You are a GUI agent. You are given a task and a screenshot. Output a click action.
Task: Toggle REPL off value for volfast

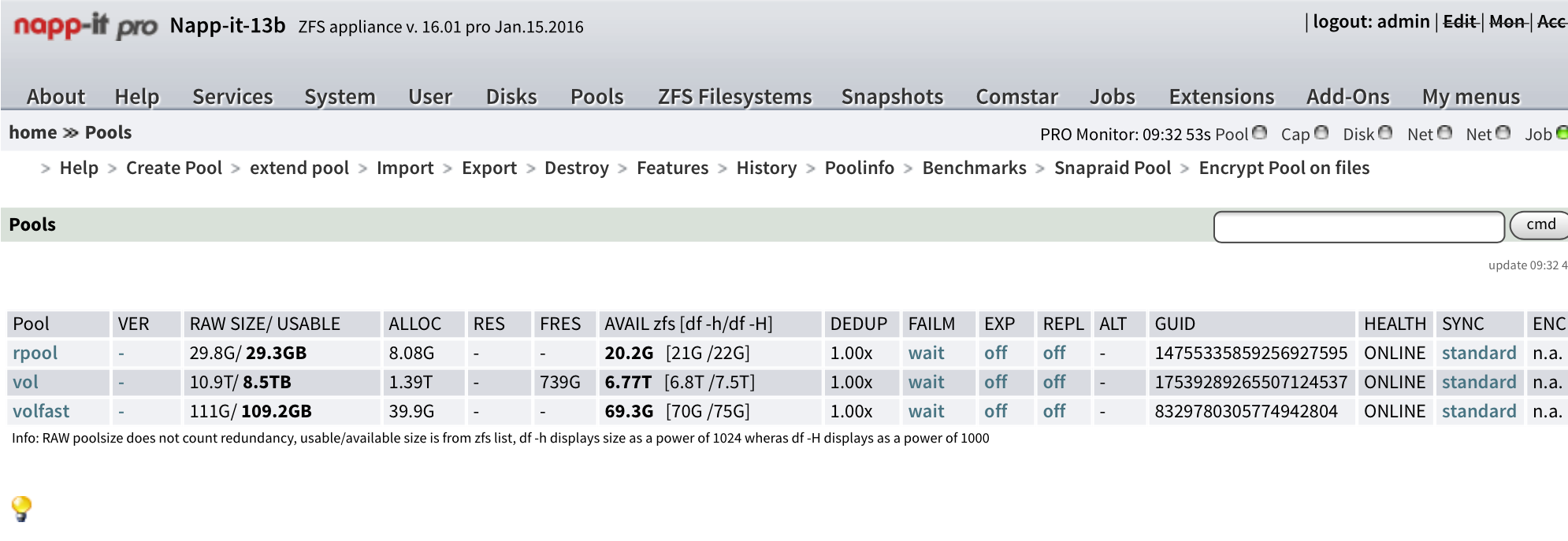(1054, 411)
